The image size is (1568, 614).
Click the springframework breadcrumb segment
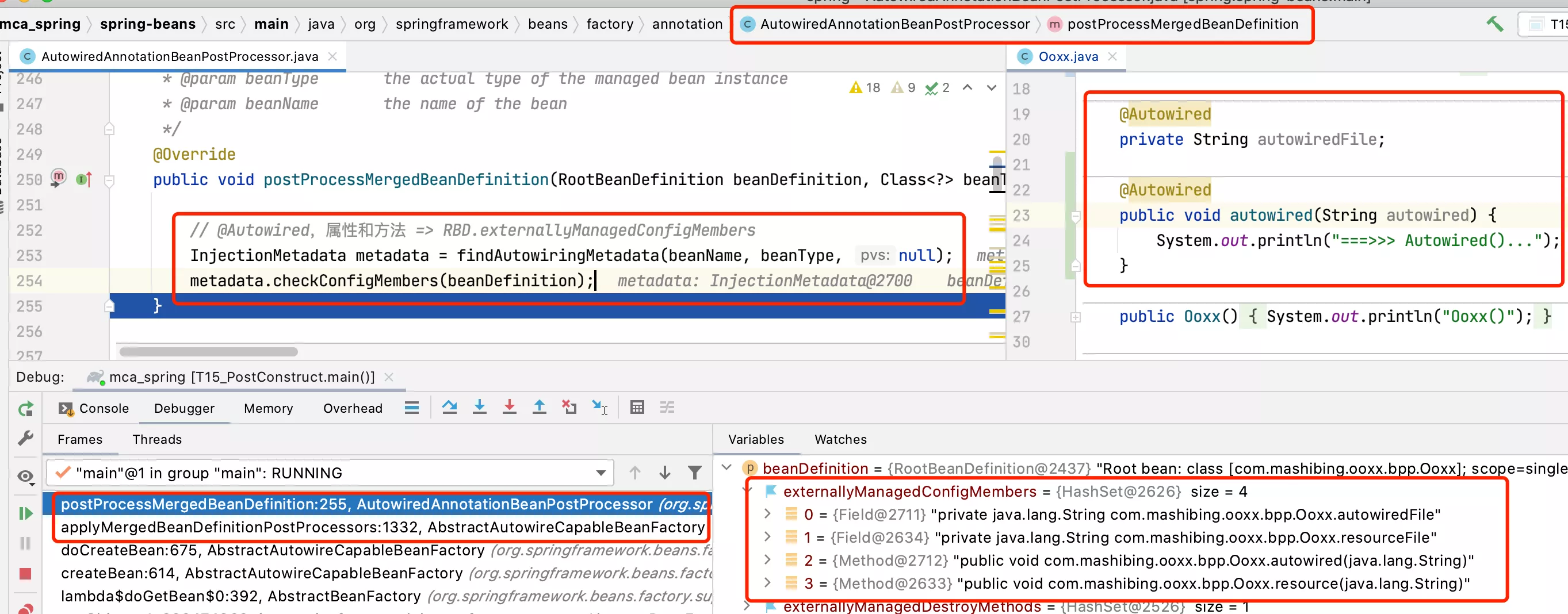coord(452,24)
